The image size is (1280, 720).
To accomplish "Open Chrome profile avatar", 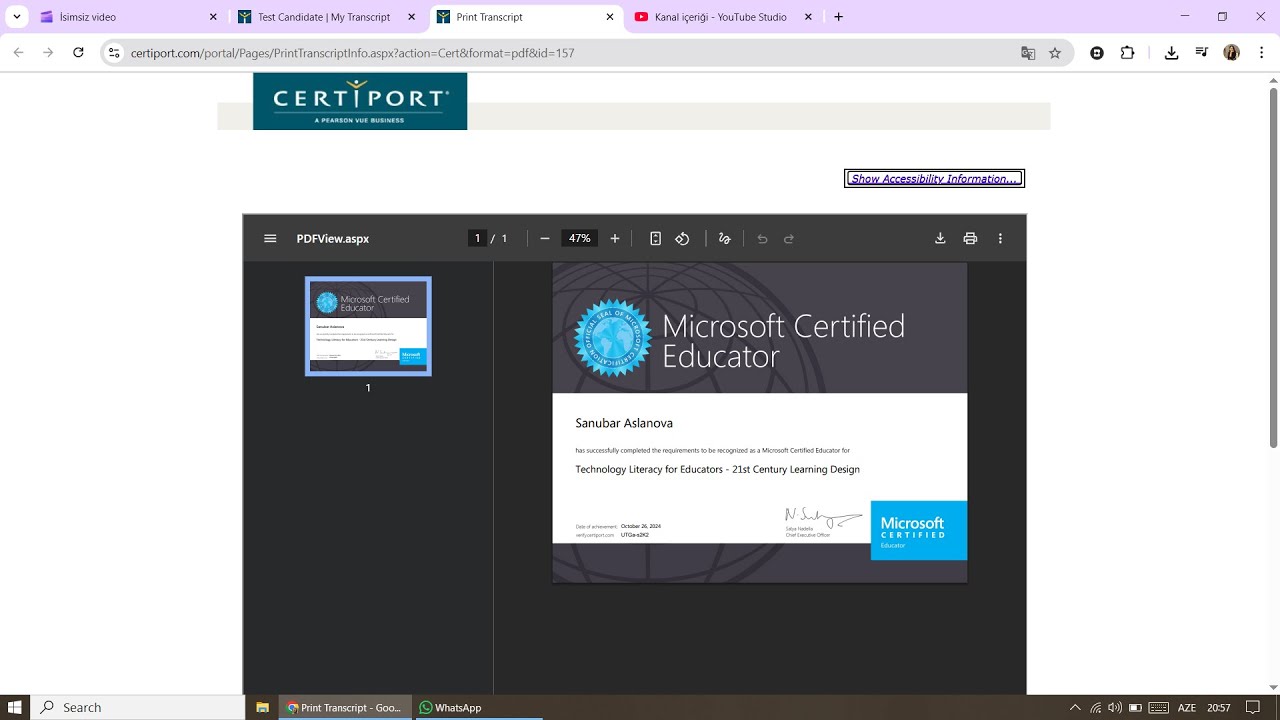I will tap(1232, 53).
